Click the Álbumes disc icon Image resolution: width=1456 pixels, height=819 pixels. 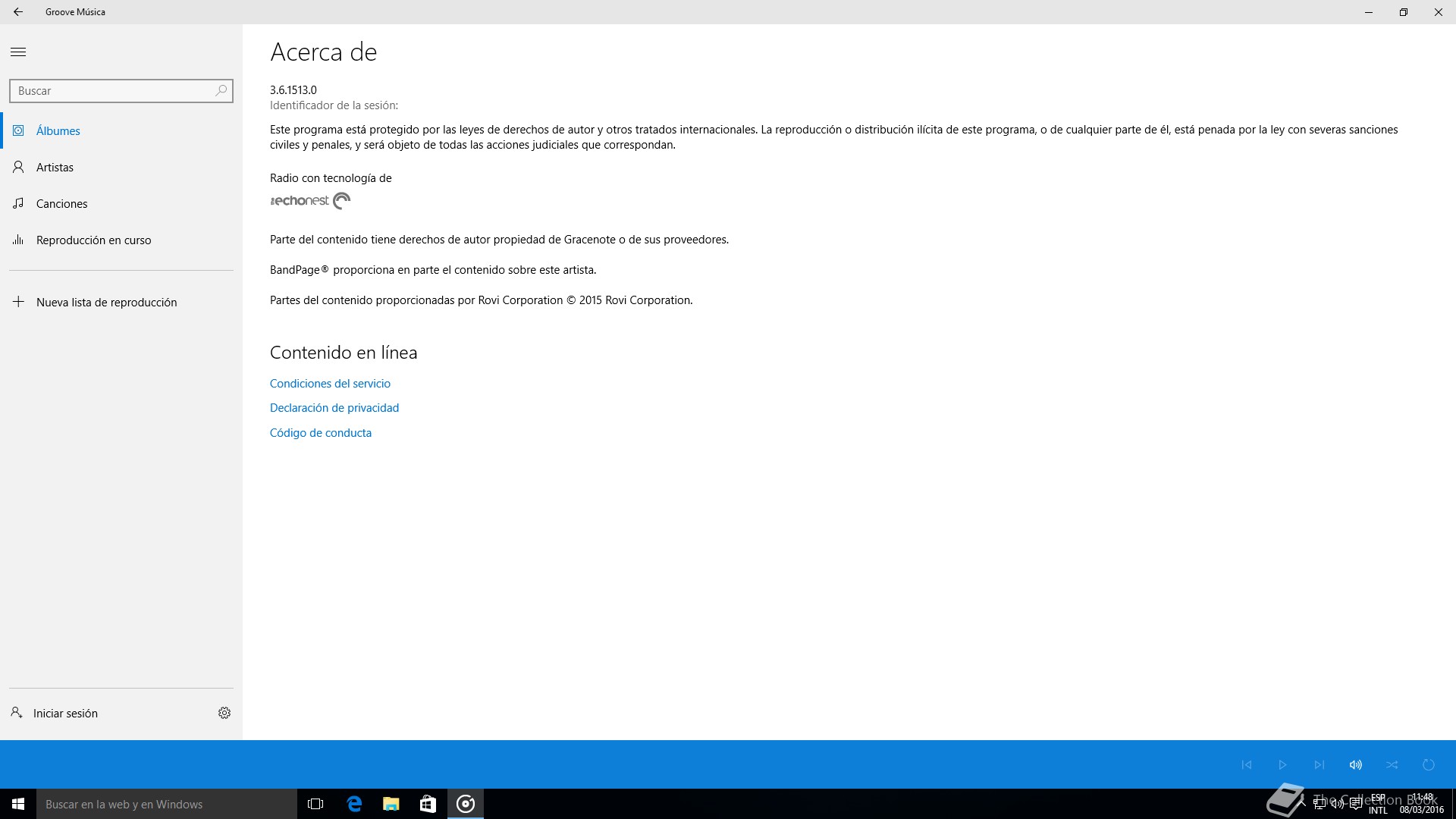[18, 130]
